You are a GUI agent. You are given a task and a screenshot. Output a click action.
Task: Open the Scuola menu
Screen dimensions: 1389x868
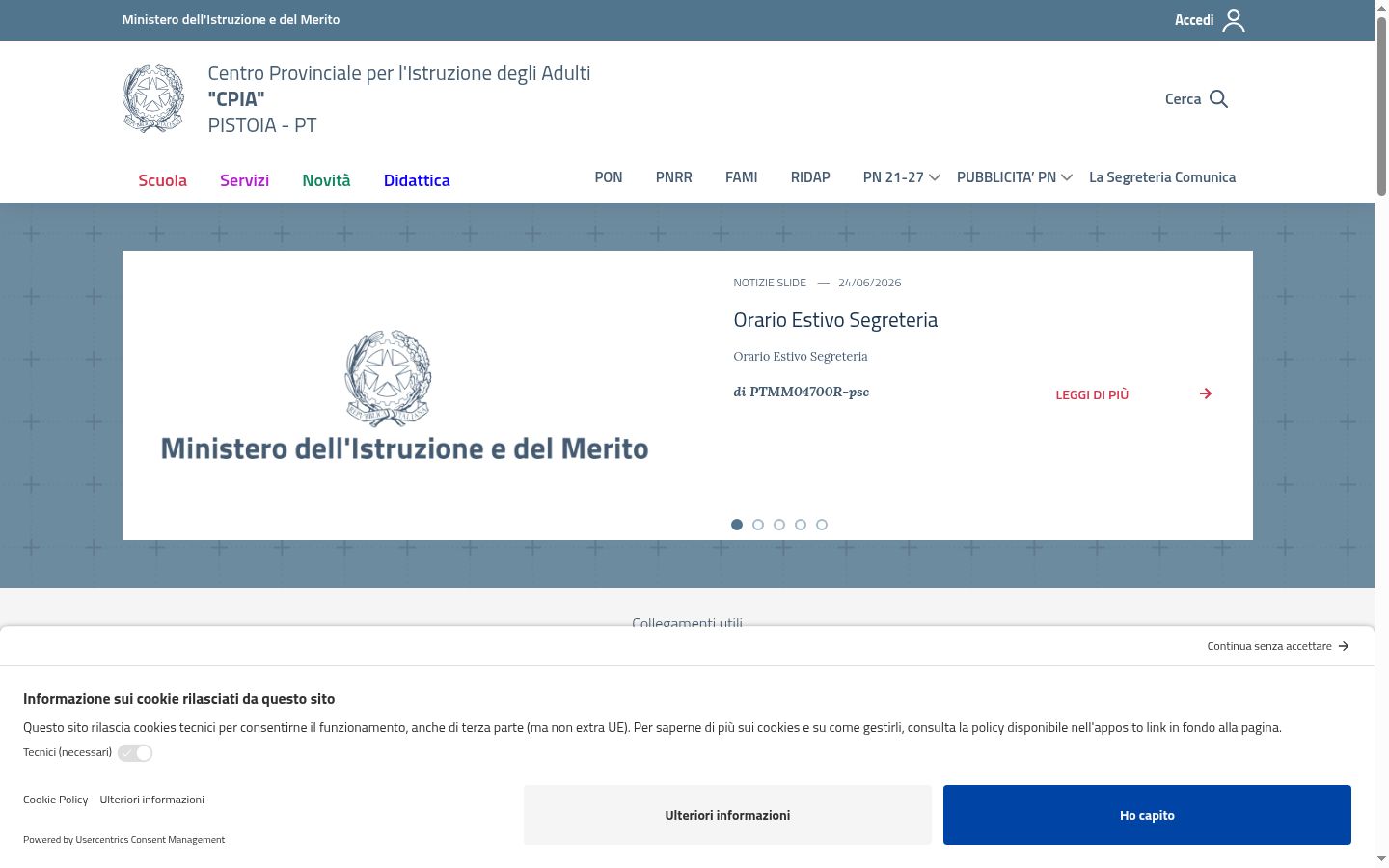click(162, 180)
